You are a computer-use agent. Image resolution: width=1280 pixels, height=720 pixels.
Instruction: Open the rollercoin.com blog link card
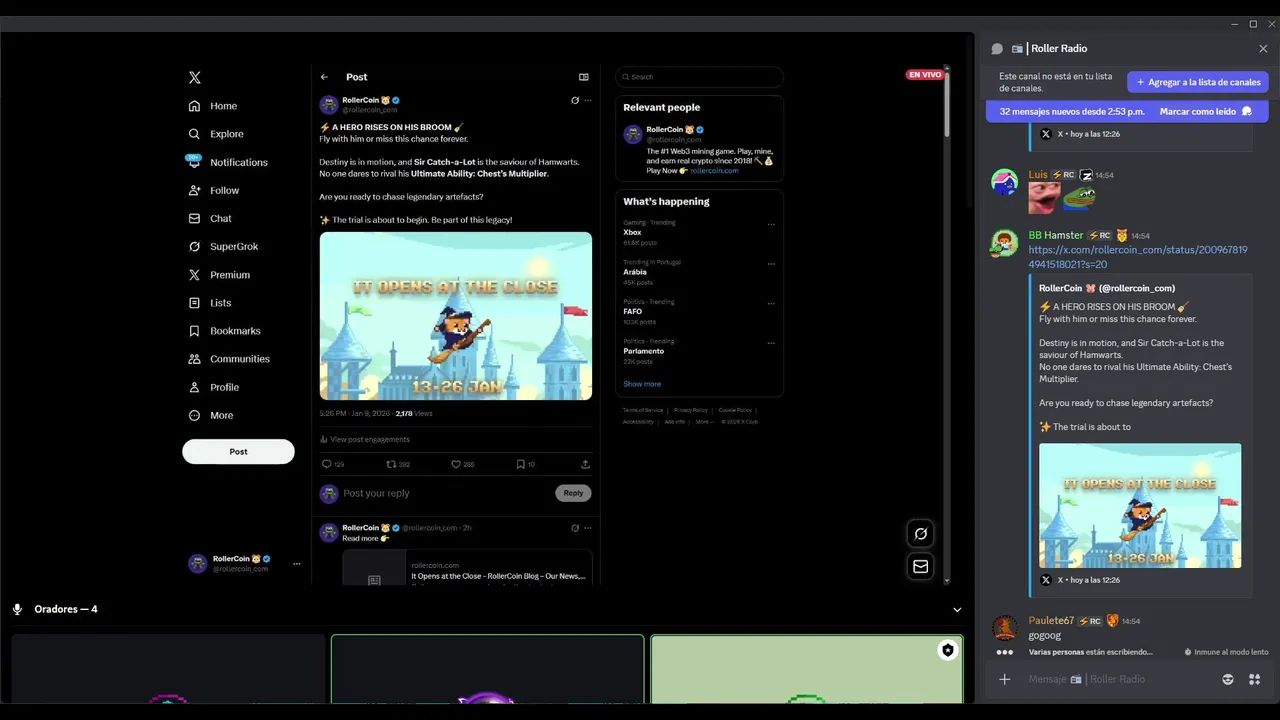[467, 567]
